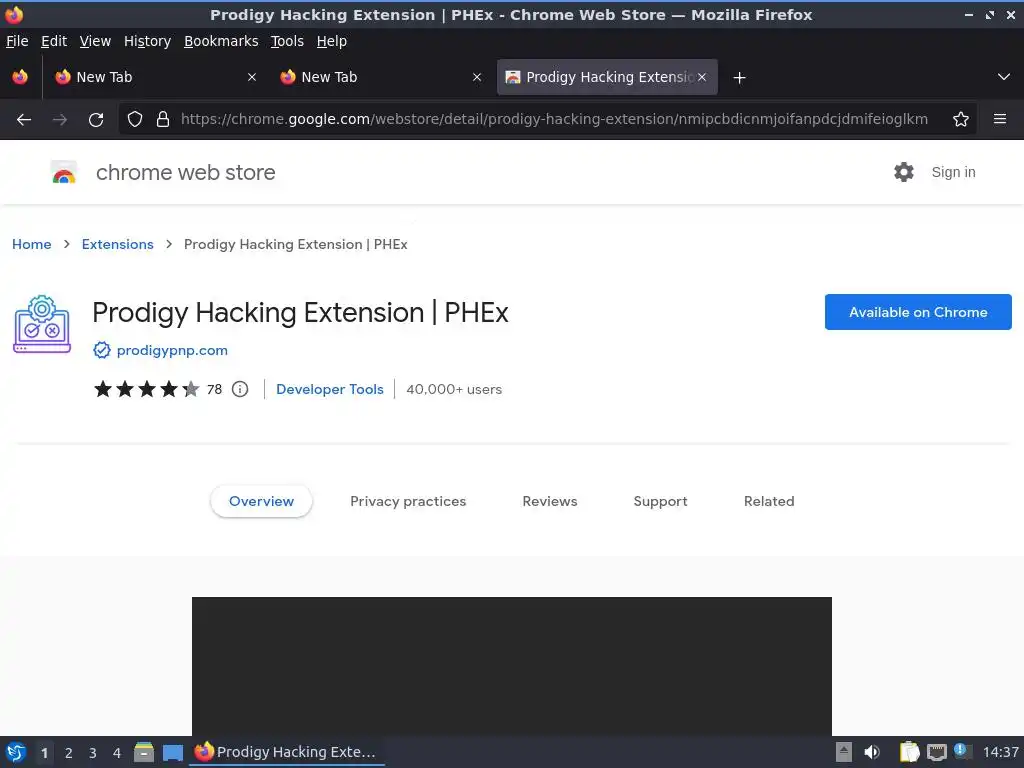Close the Prodigy Hacking Extension tab
This screenshot has width=1024, height=768.
(x=702, y=77)
